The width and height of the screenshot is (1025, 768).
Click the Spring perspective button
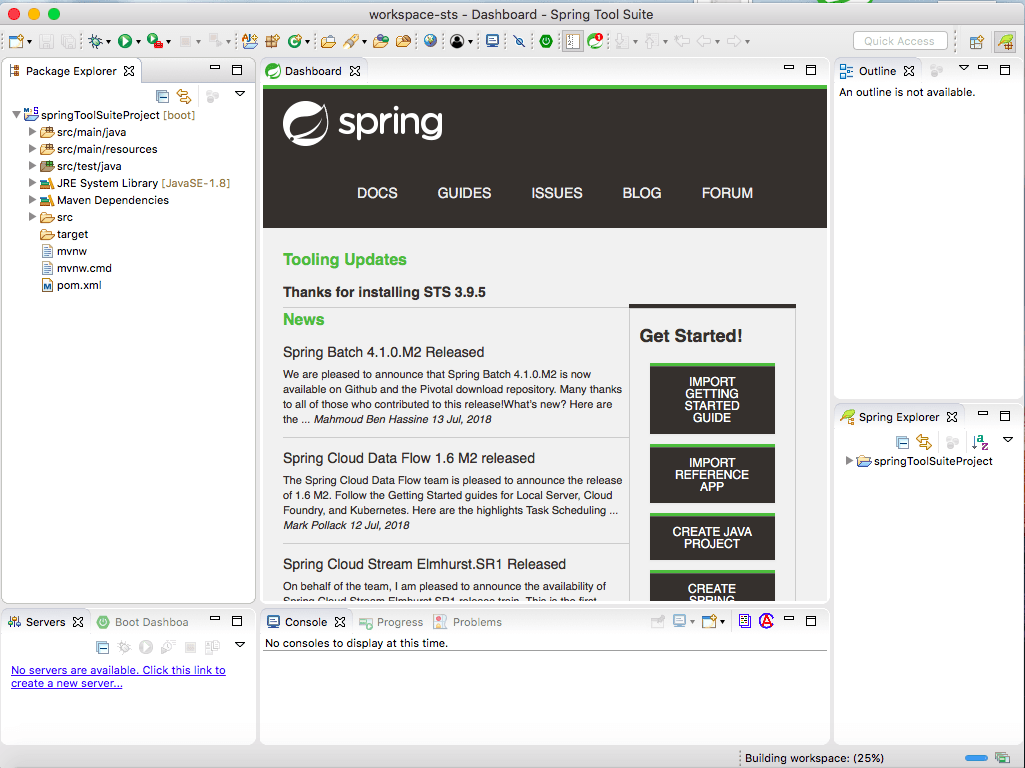1005,42
